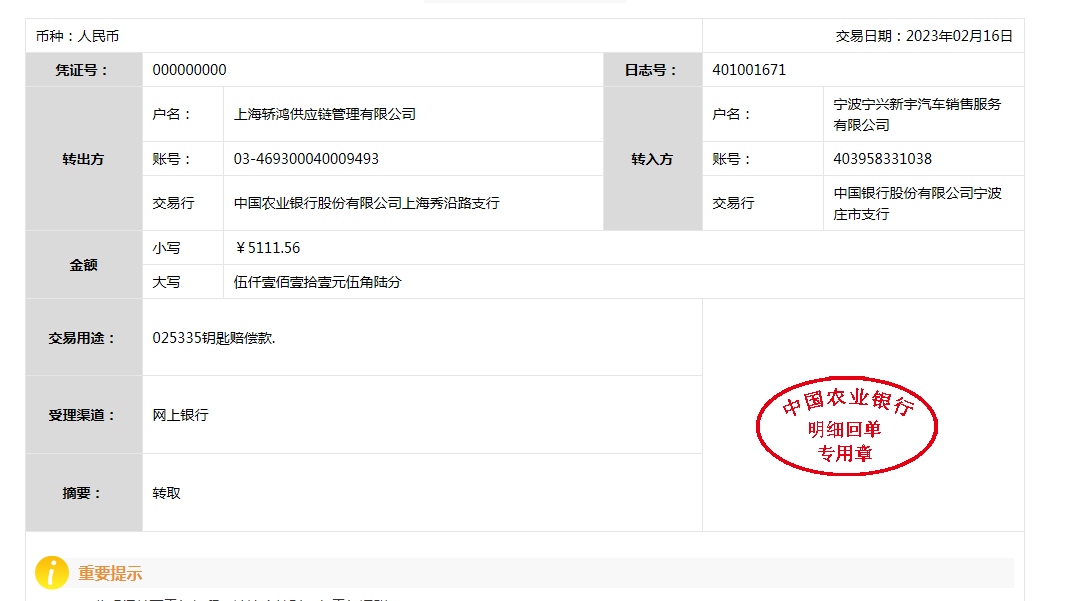The height and width of the screenshot is (601, 1077).
Task: Click payee account number 403958331038
Action: coord(882,159)
